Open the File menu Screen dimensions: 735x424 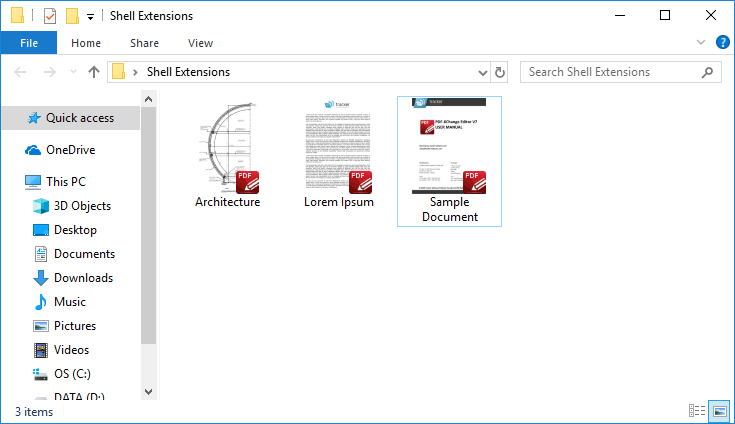point(28,43)
